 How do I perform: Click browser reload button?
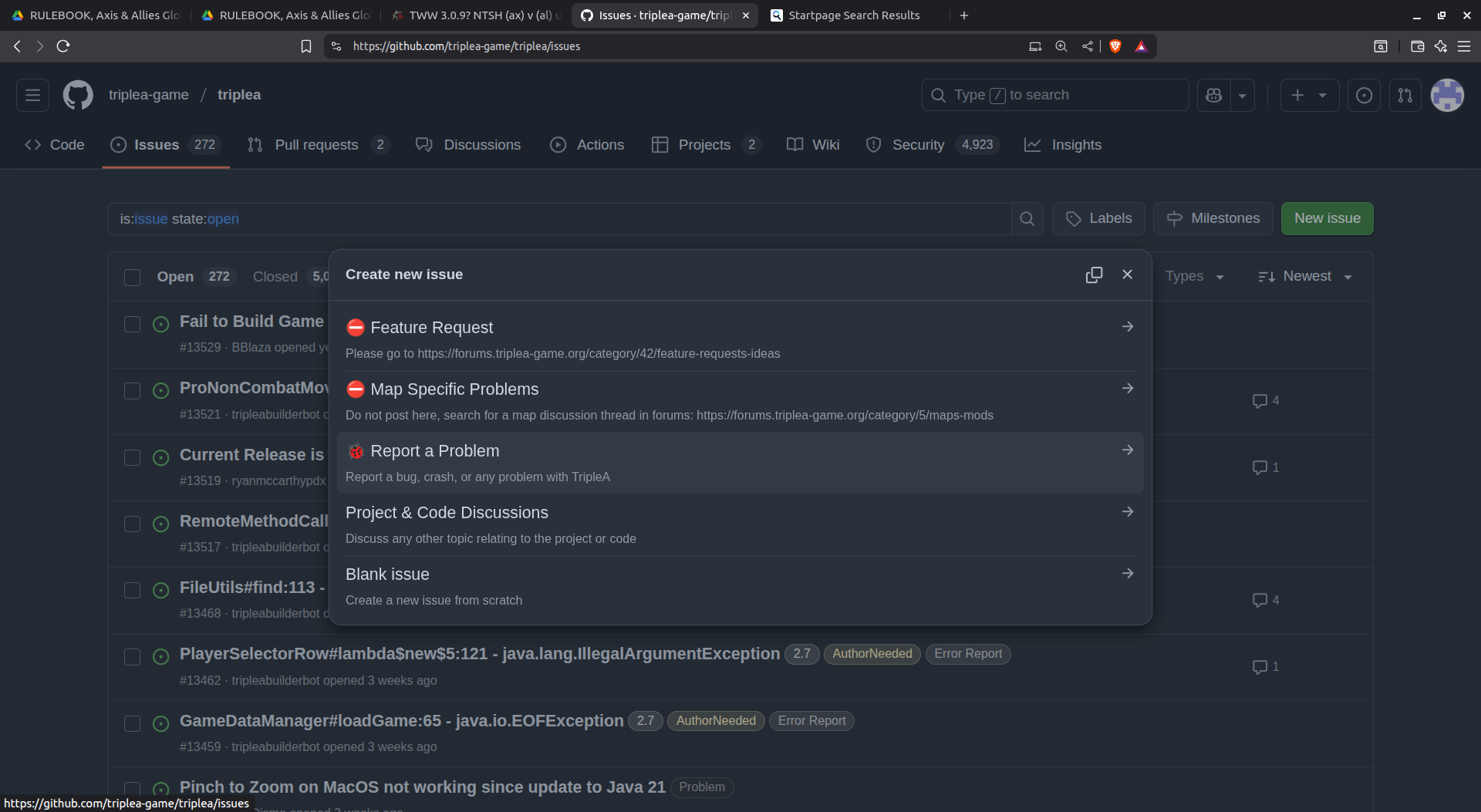(63, 46)
